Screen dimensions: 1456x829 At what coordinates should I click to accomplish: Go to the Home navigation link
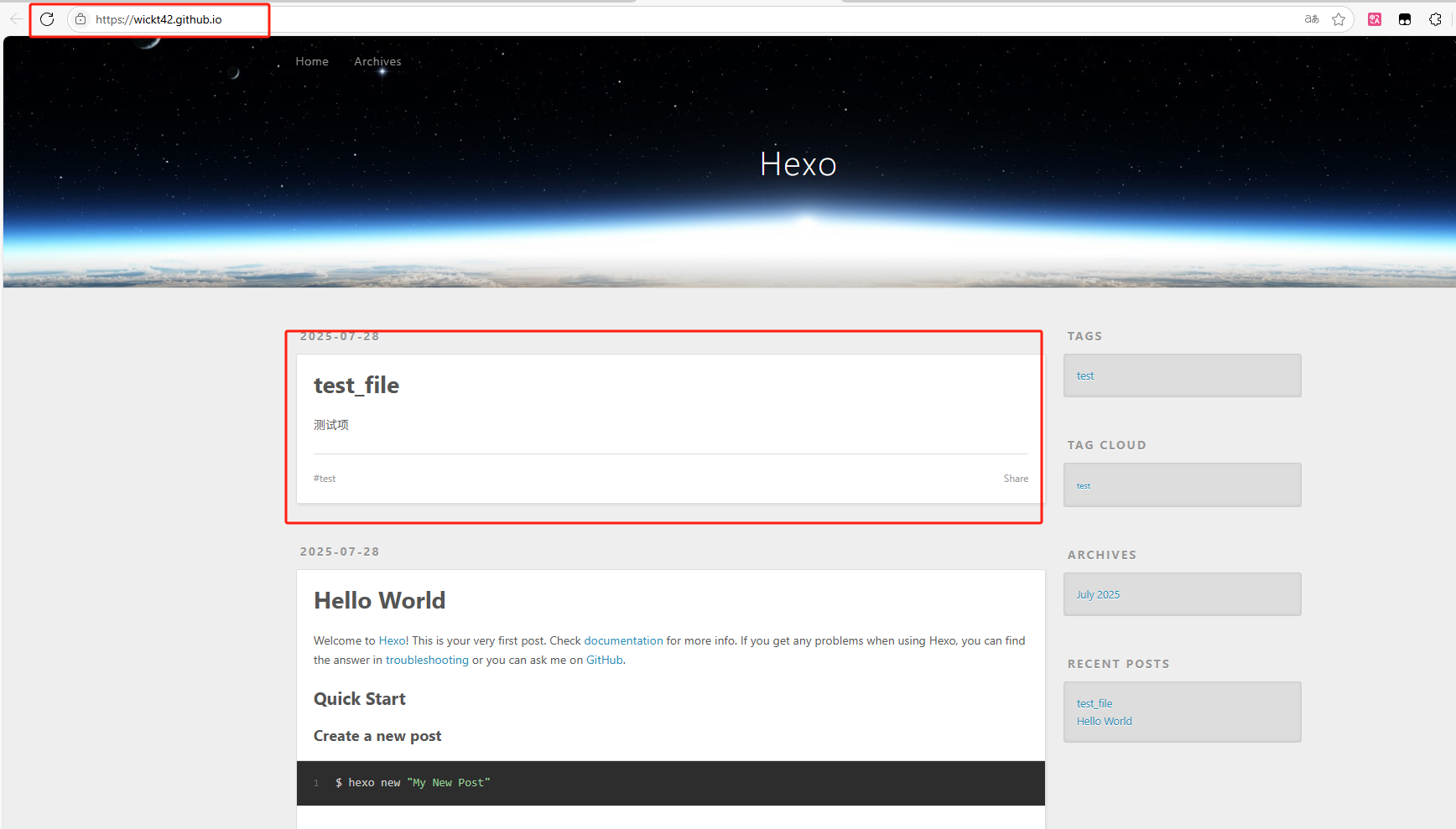tap(312, 61)
